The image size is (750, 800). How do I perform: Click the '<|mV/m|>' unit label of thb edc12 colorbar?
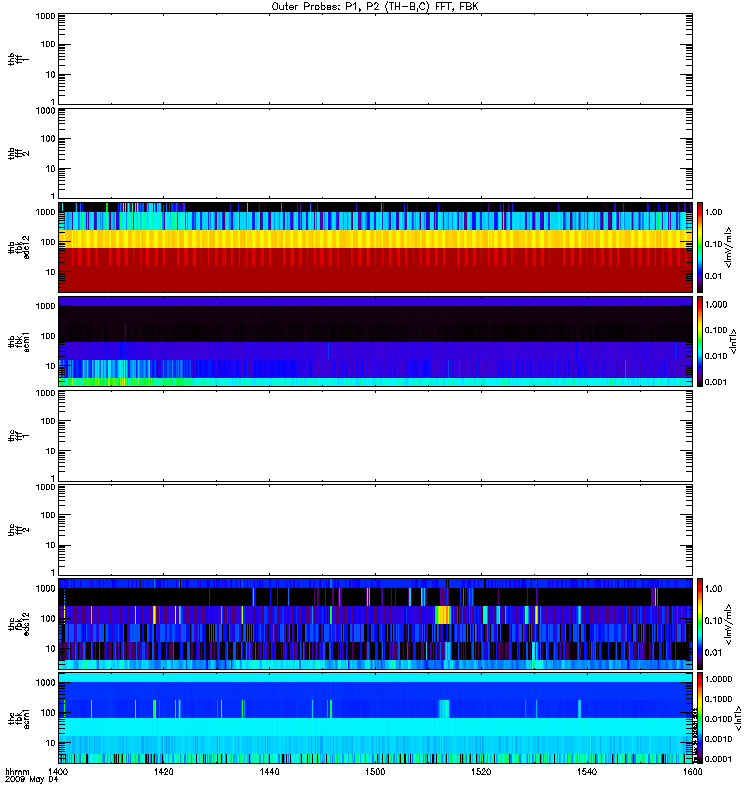[730, 247]
